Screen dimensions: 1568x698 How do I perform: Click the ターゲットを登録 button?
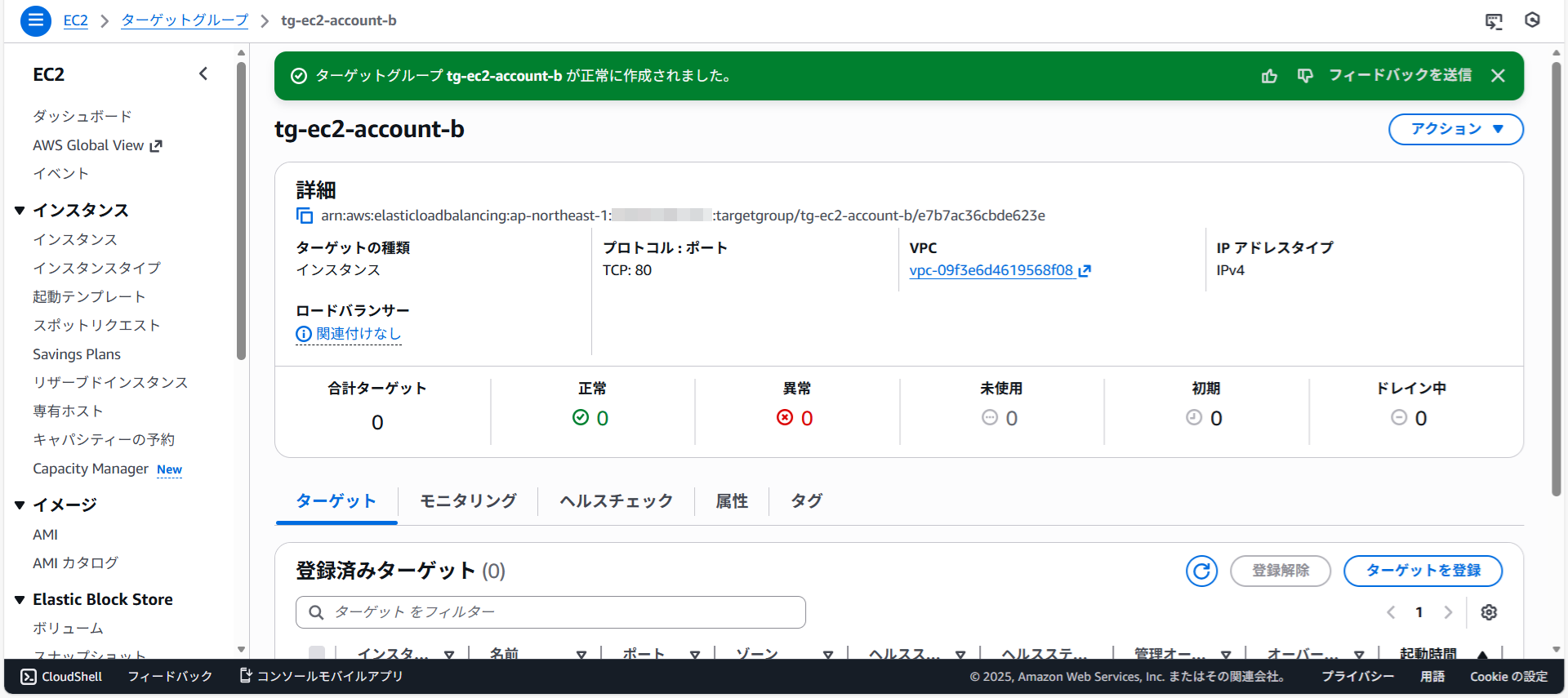tap(1423, 571)
